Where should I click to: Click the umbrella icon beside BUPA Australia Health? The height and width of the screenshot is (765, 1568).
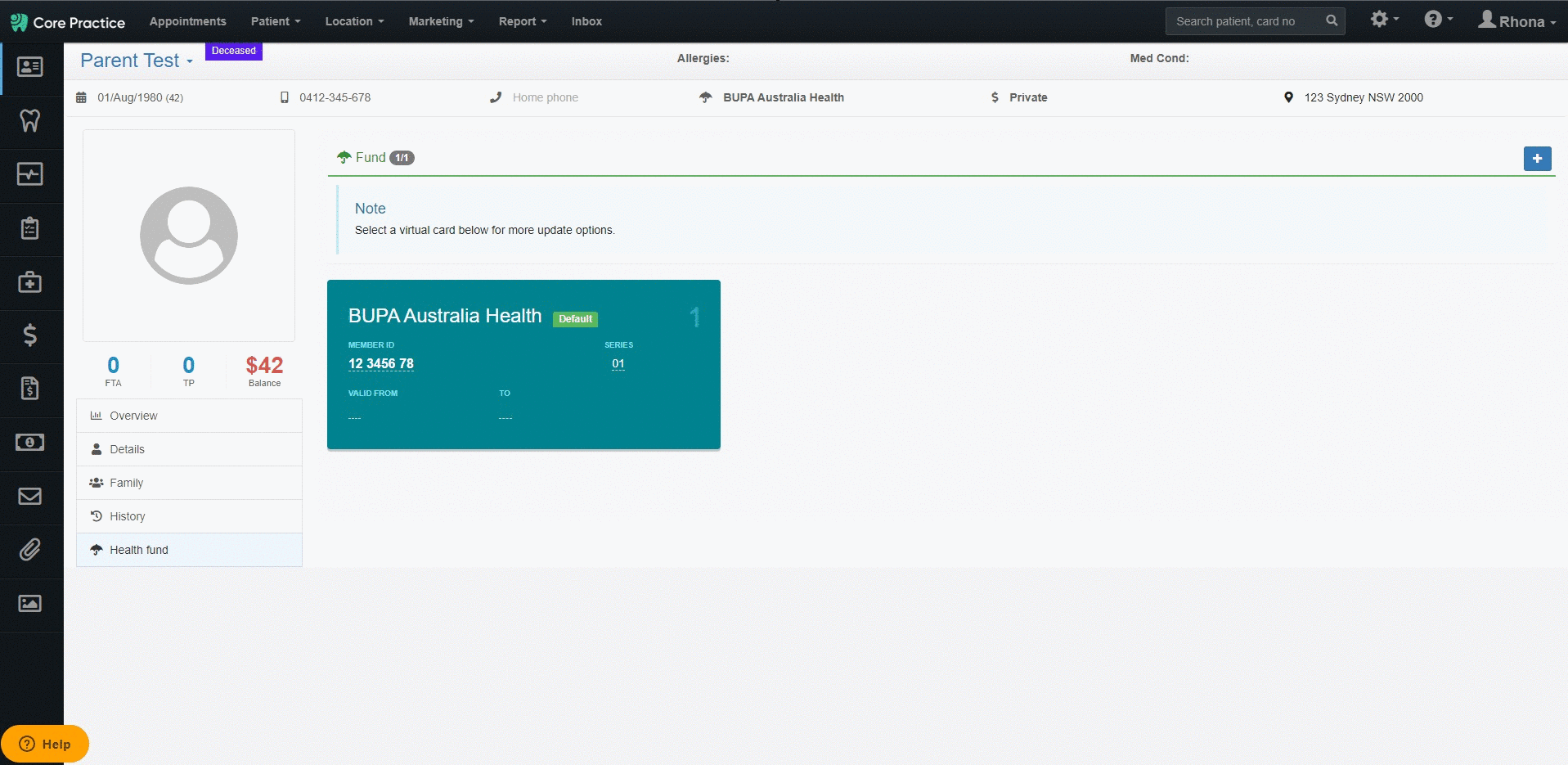(x=706, y=97)
